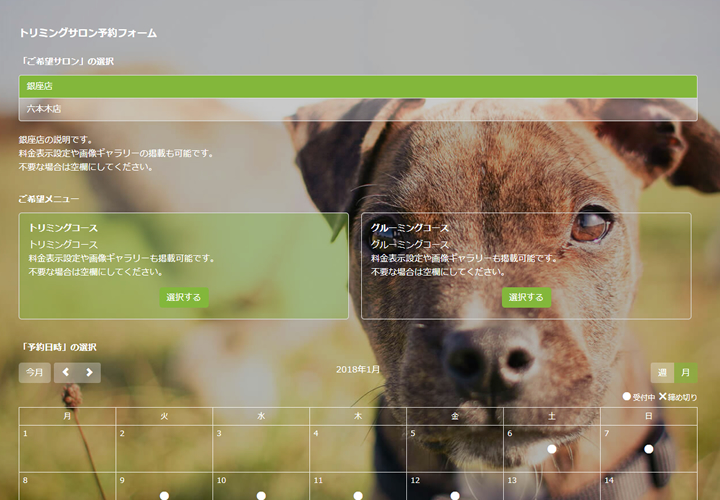This screenshot has width=720, height=500.
Task: Go to next month with right chevron
Action: tap(89, 373)
